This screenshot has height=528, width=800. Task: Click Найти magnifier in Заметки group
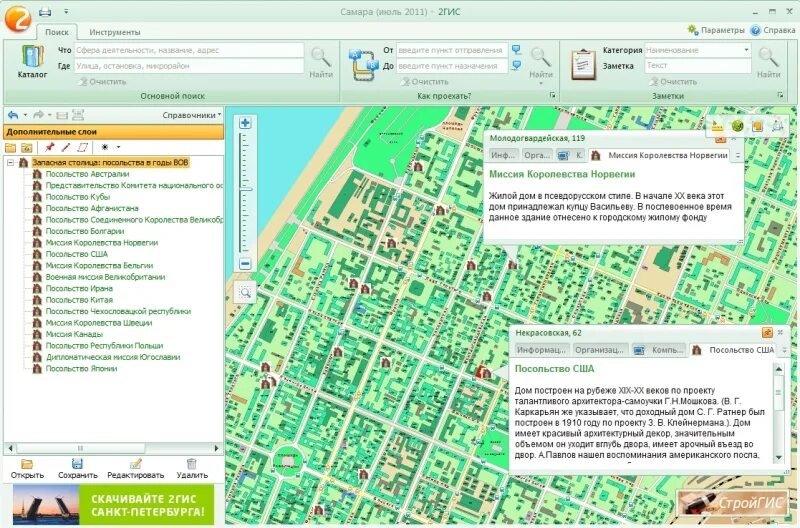tap(768, 62)
